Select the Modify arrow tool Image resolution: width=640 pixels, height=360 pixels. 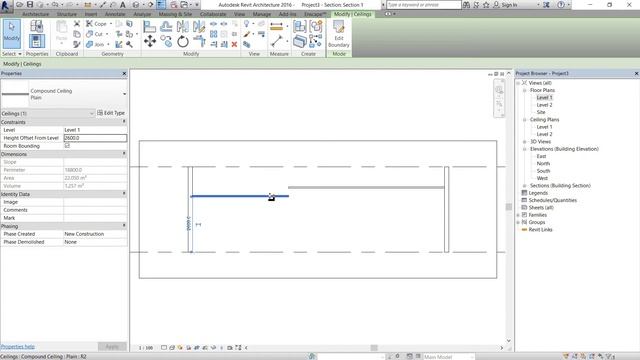point(11,33)
